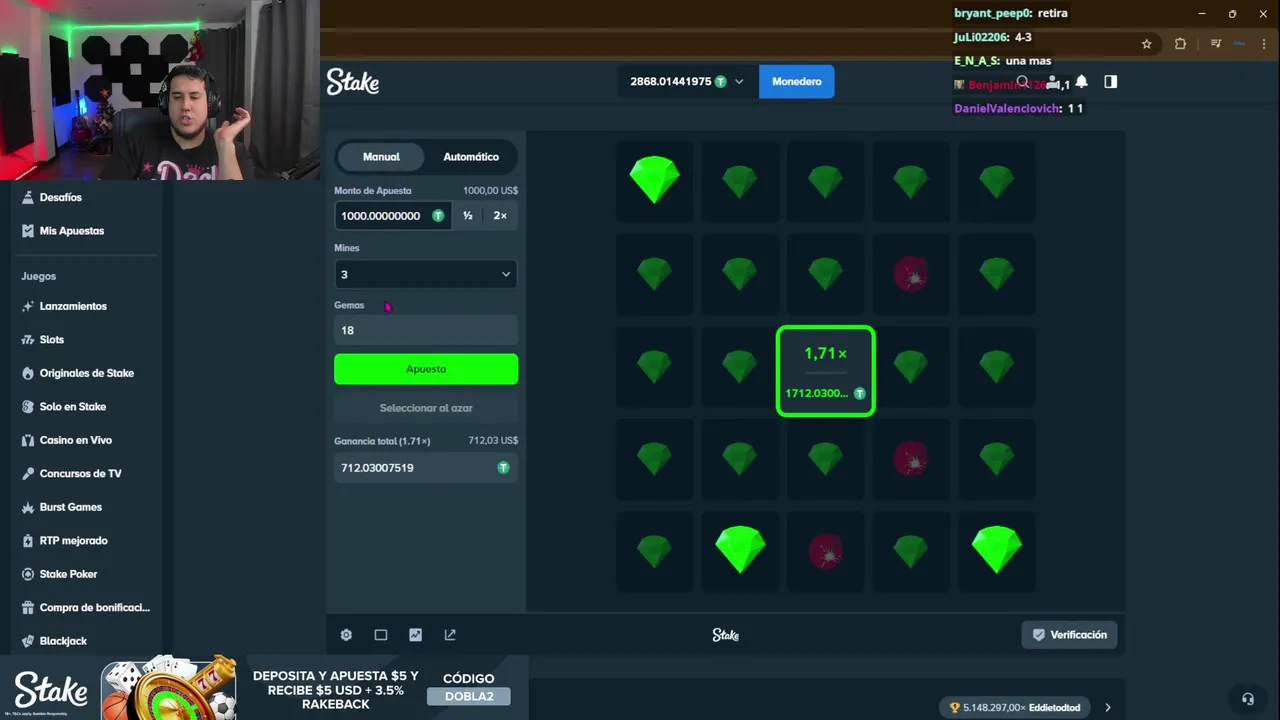Click the 5.148.297,00× Eddietodtod entry
This screenshot has width=1280, height=720.
[1015, 708]
